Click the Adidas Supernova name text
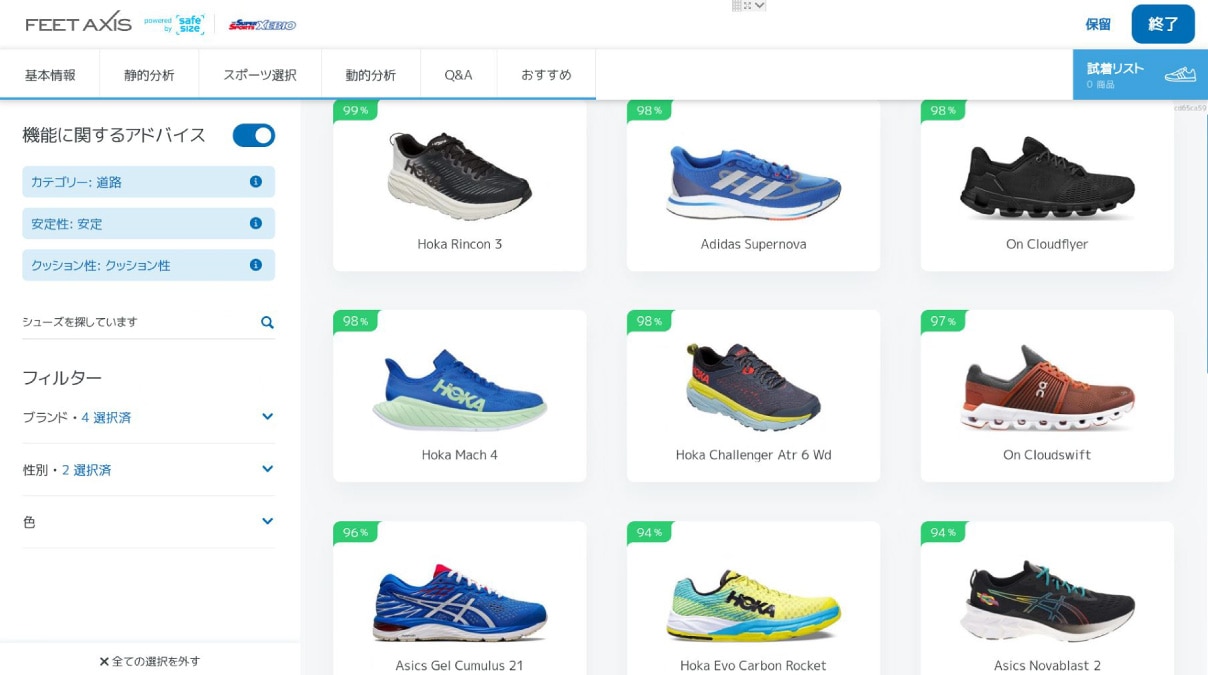The image size is (1208, 675). click(x=754, y=244)
